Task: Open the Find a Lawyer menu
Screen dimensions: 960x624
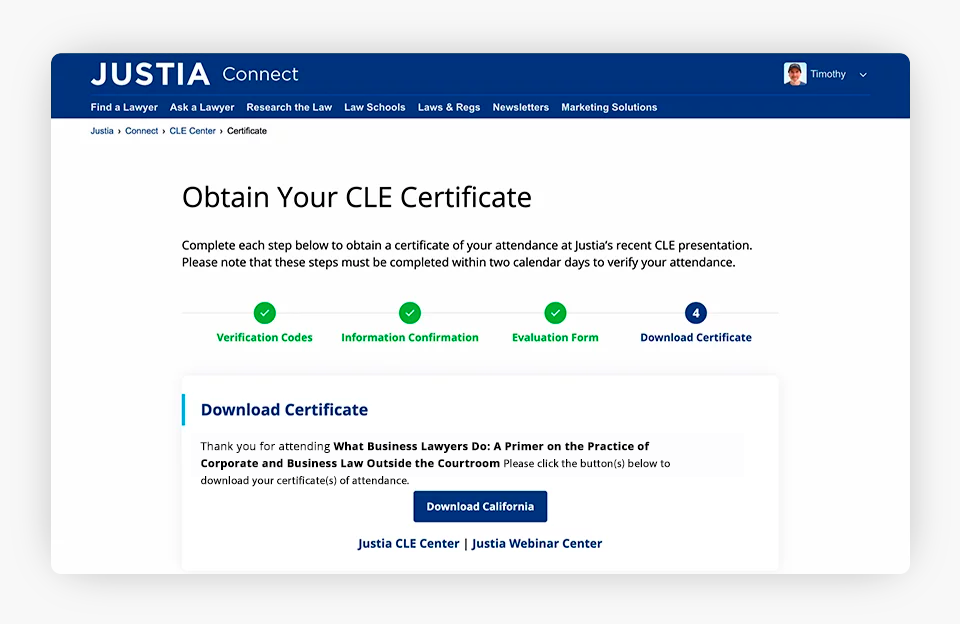Action: [124, 107]
